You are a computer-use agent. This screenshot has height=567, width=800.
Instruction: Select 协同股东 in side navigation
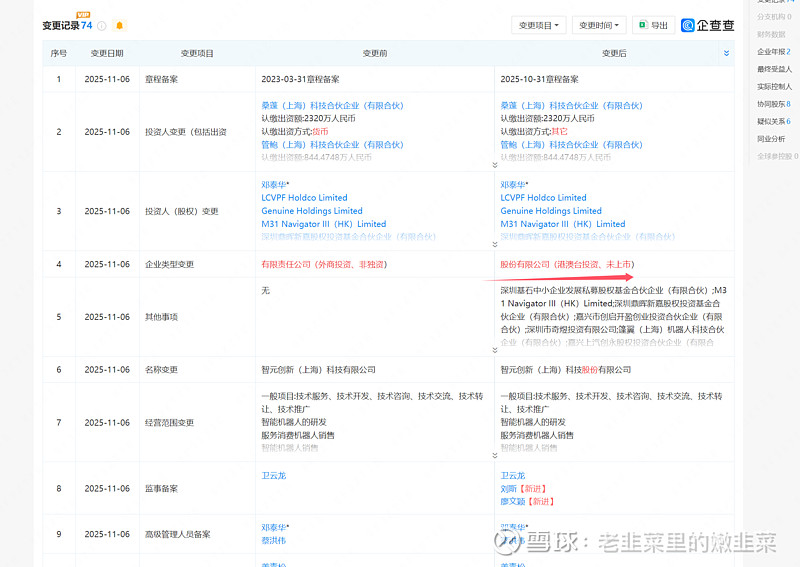pos(773,104)
